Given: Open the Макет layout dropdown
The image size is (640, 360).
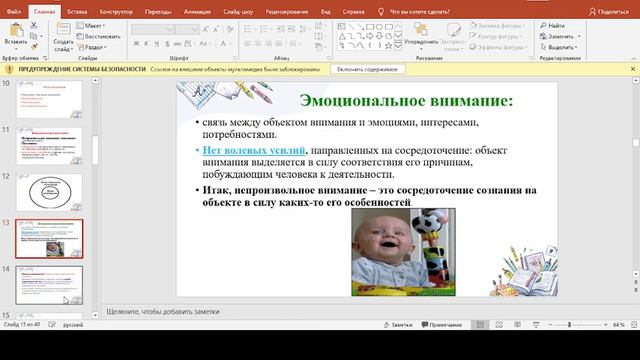Looking at the screenshot, I should click(x=91, y=25).
